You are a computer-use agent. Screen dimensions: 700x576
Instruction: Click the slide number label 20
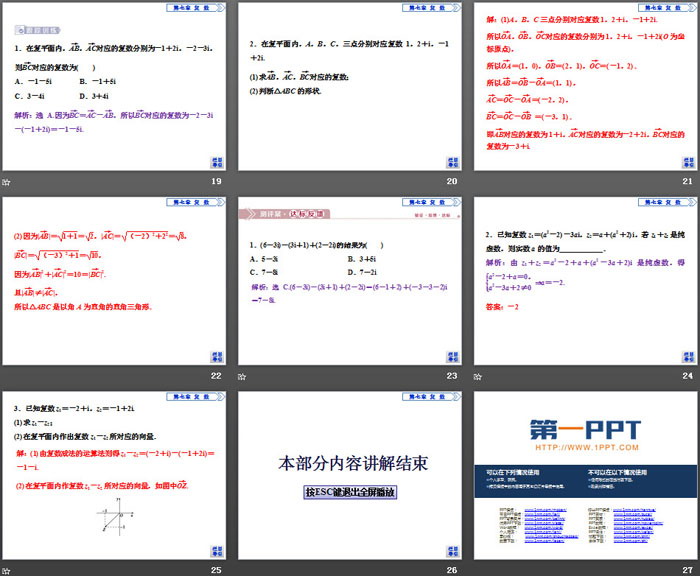point(452,181)
